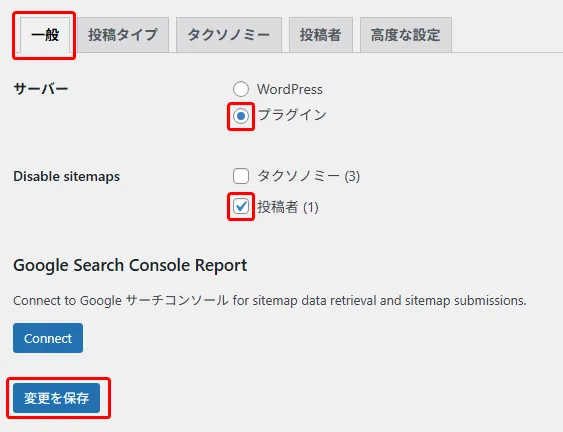Click the プラグイン option label text
Viewport: 563px width, 432px height.
pyautogui.click(x=292, y=115)
